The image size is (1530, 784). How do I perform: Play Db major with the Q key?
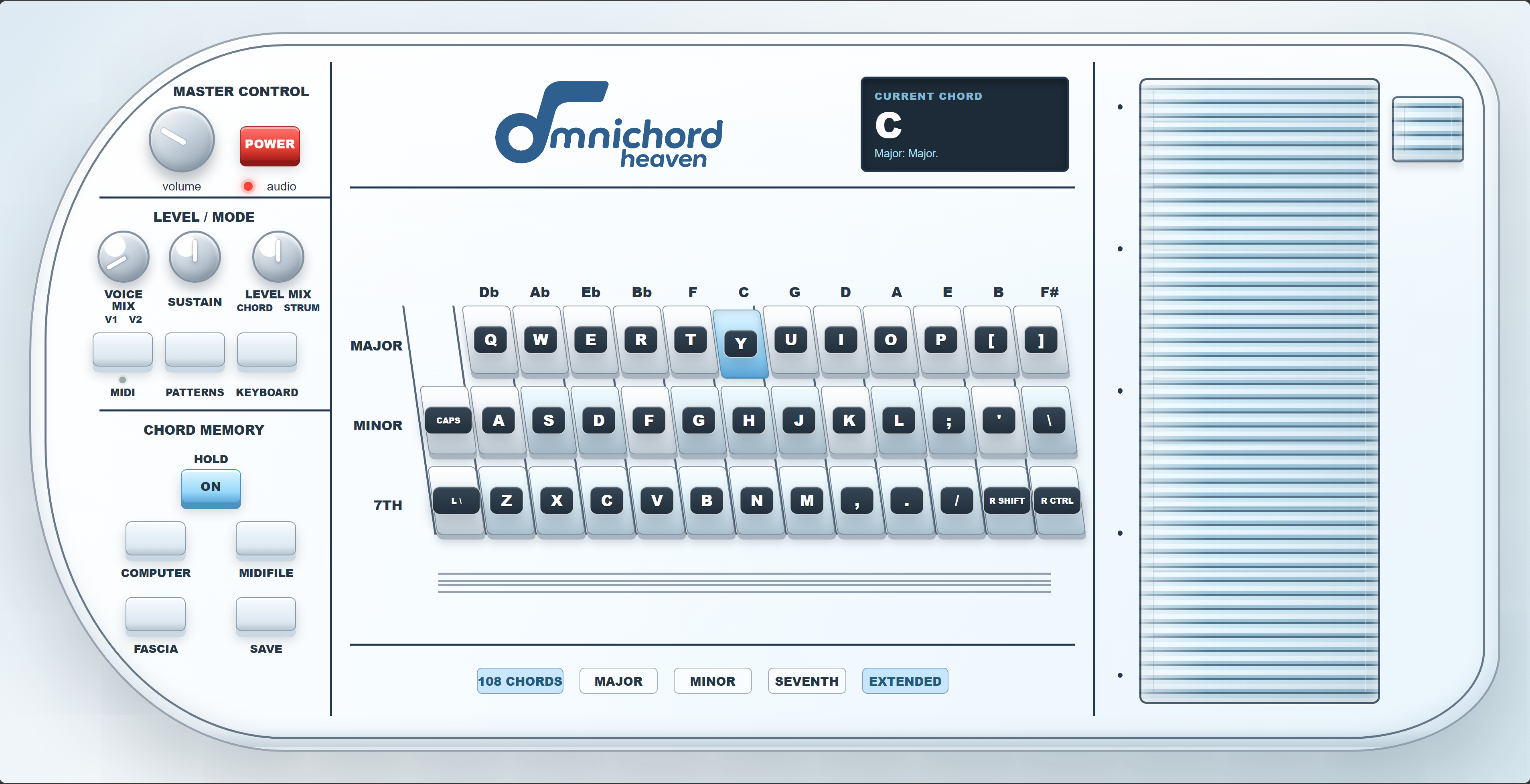coord(490,341)
